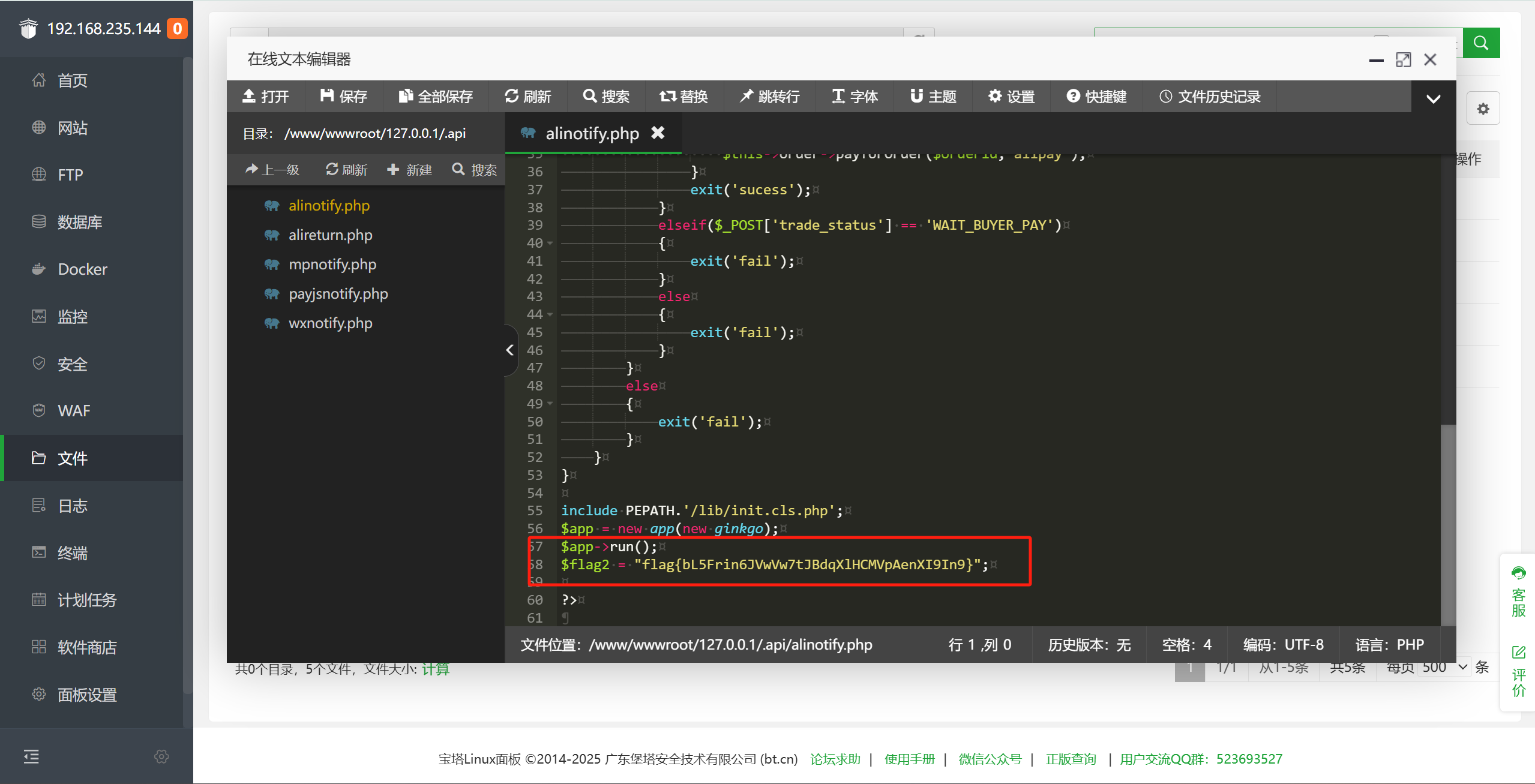Open per-page count dropdown showing 500

tap(1444, 667)
